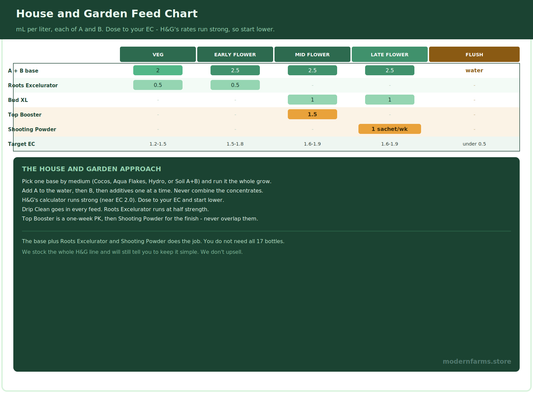Click 'THE HOUSE AND GARDEN APPROACH' heading
The width and height of the screenshot is (533, 393).
click(x=91, y=169)
